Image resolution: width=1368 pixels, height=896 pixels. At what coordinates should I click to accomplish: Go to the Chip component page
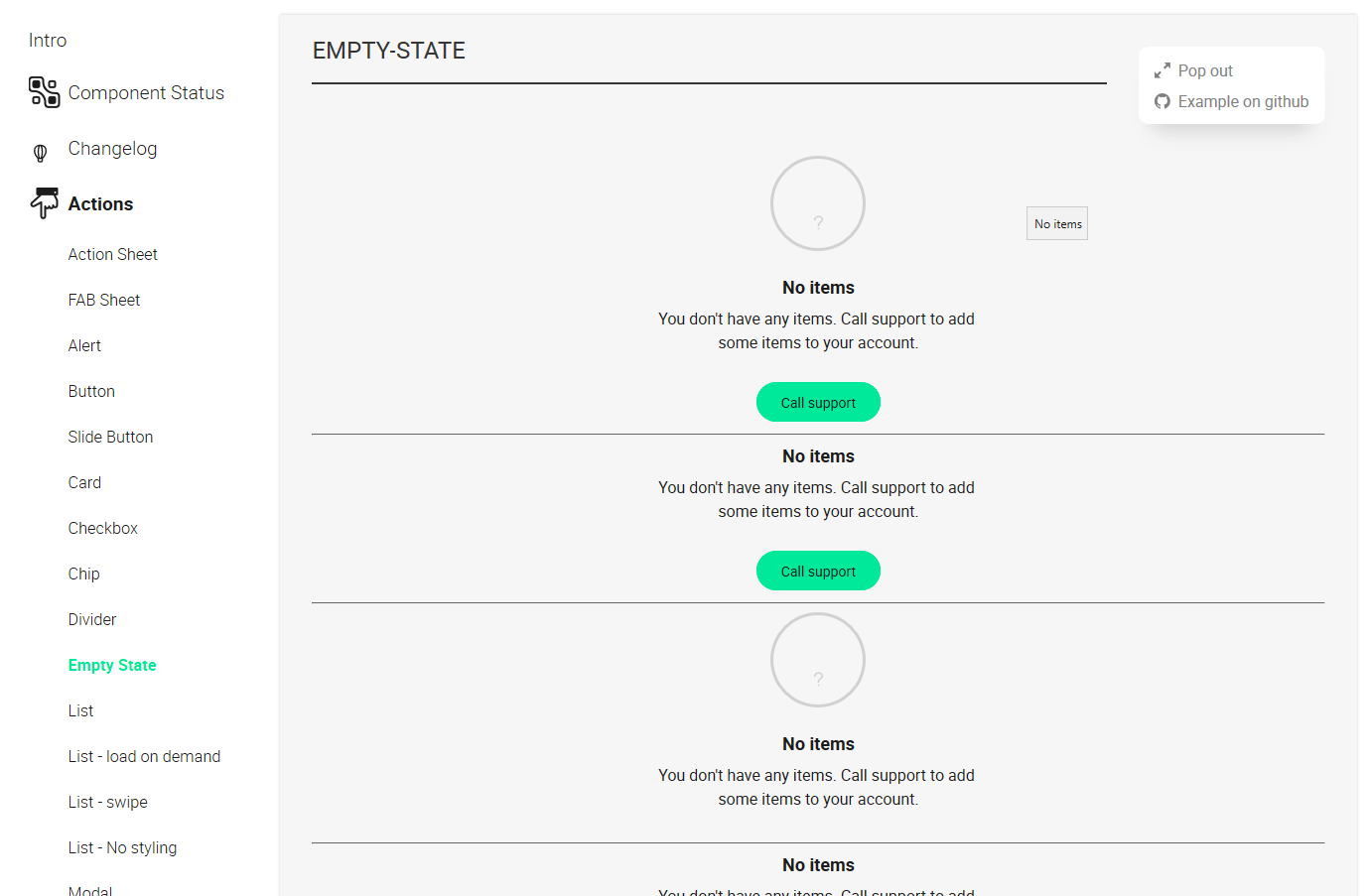pyautogui.click(x=83, y=574)
